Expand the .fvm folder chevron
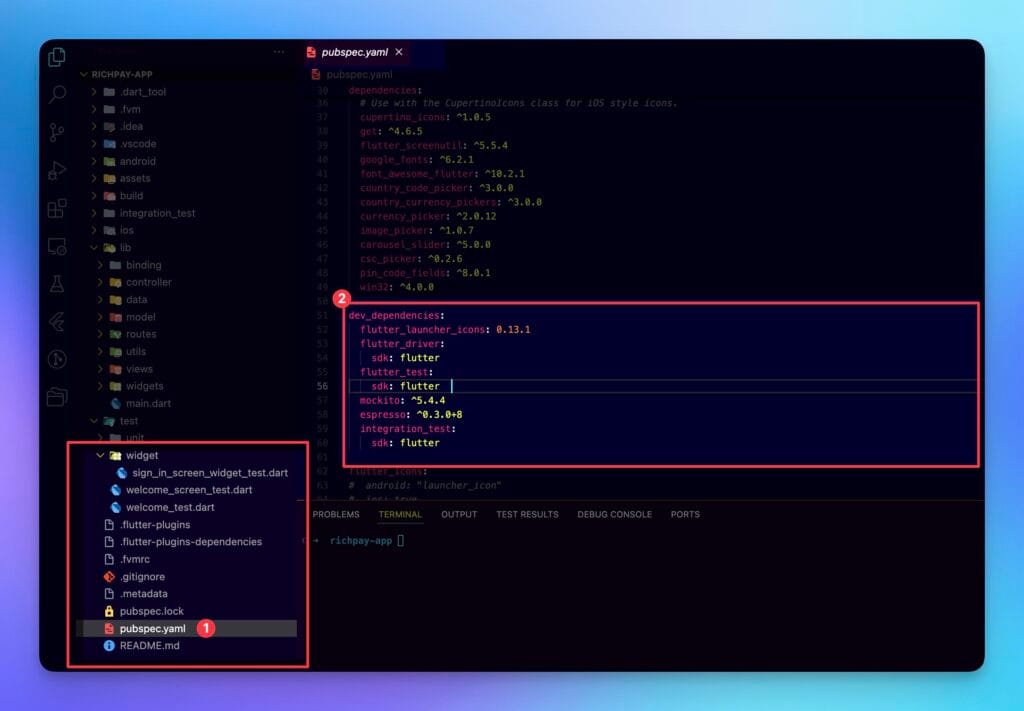The width and height of the screenshot is (1024, 711). coord(94,109)
